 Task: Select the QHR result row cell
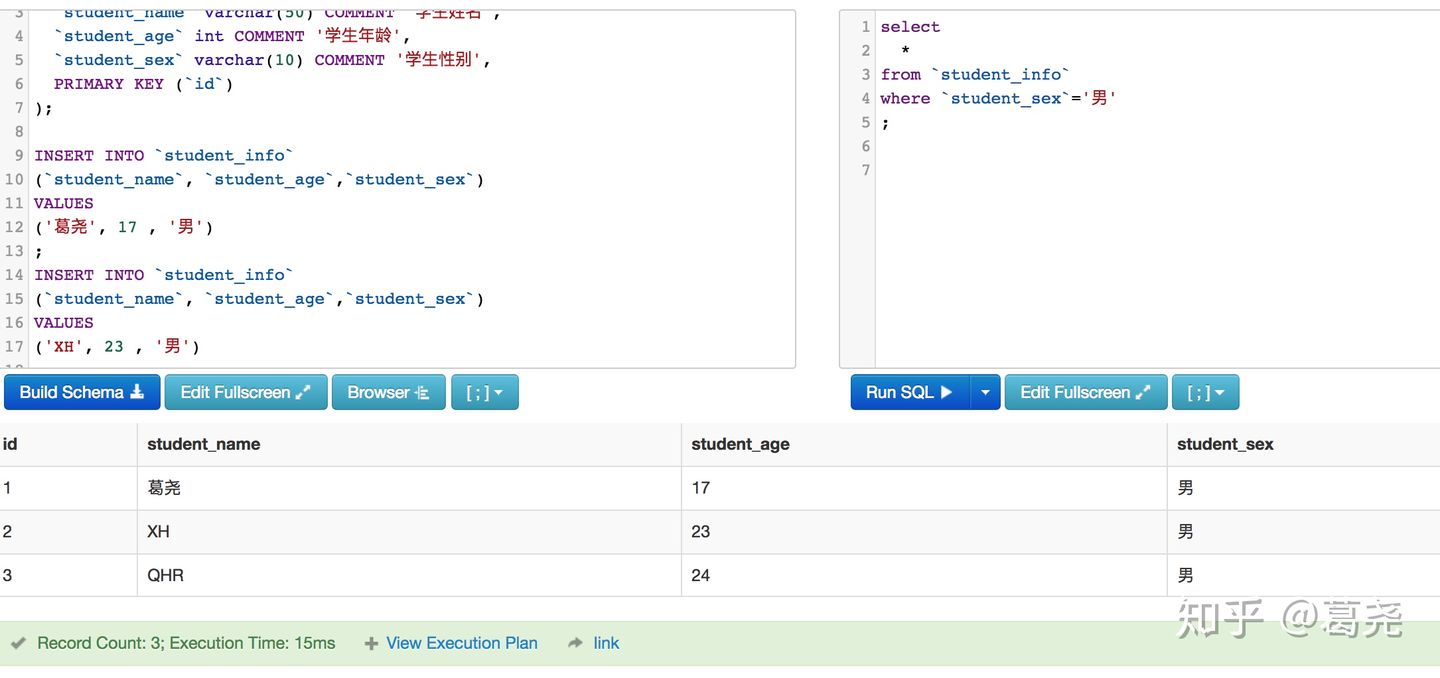[x=165, y=575]
